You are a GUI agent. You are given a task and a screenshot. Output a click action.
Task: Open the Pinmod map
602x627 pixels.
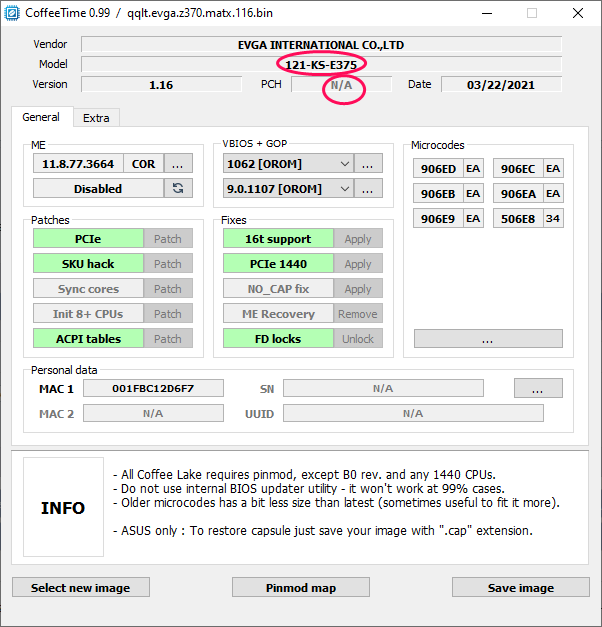coord(301,587)
